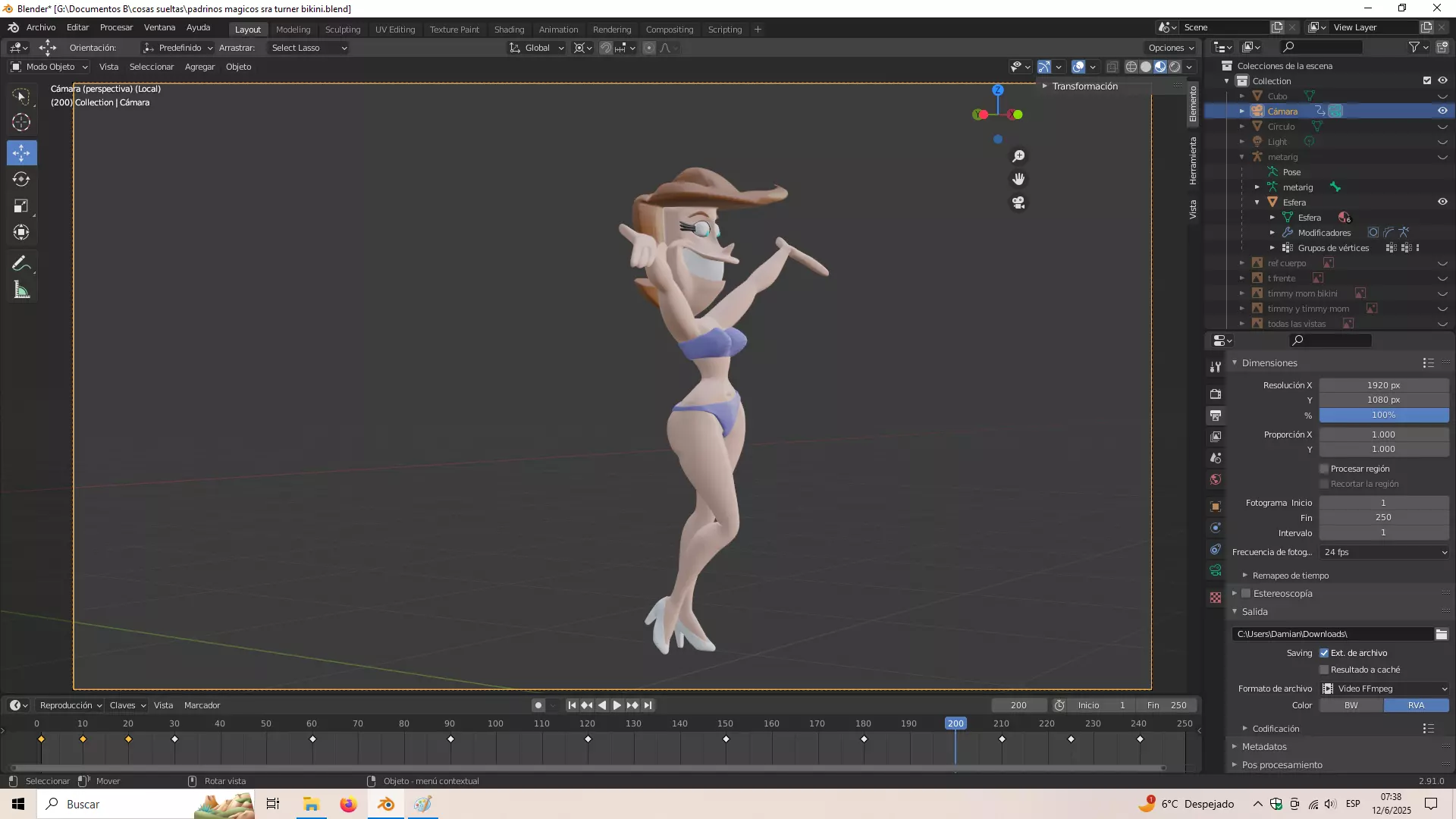This screenshot has width=1456, height=819.
Task: Click the outliner filter funnel icon
Action: (x=1414, y=47)
